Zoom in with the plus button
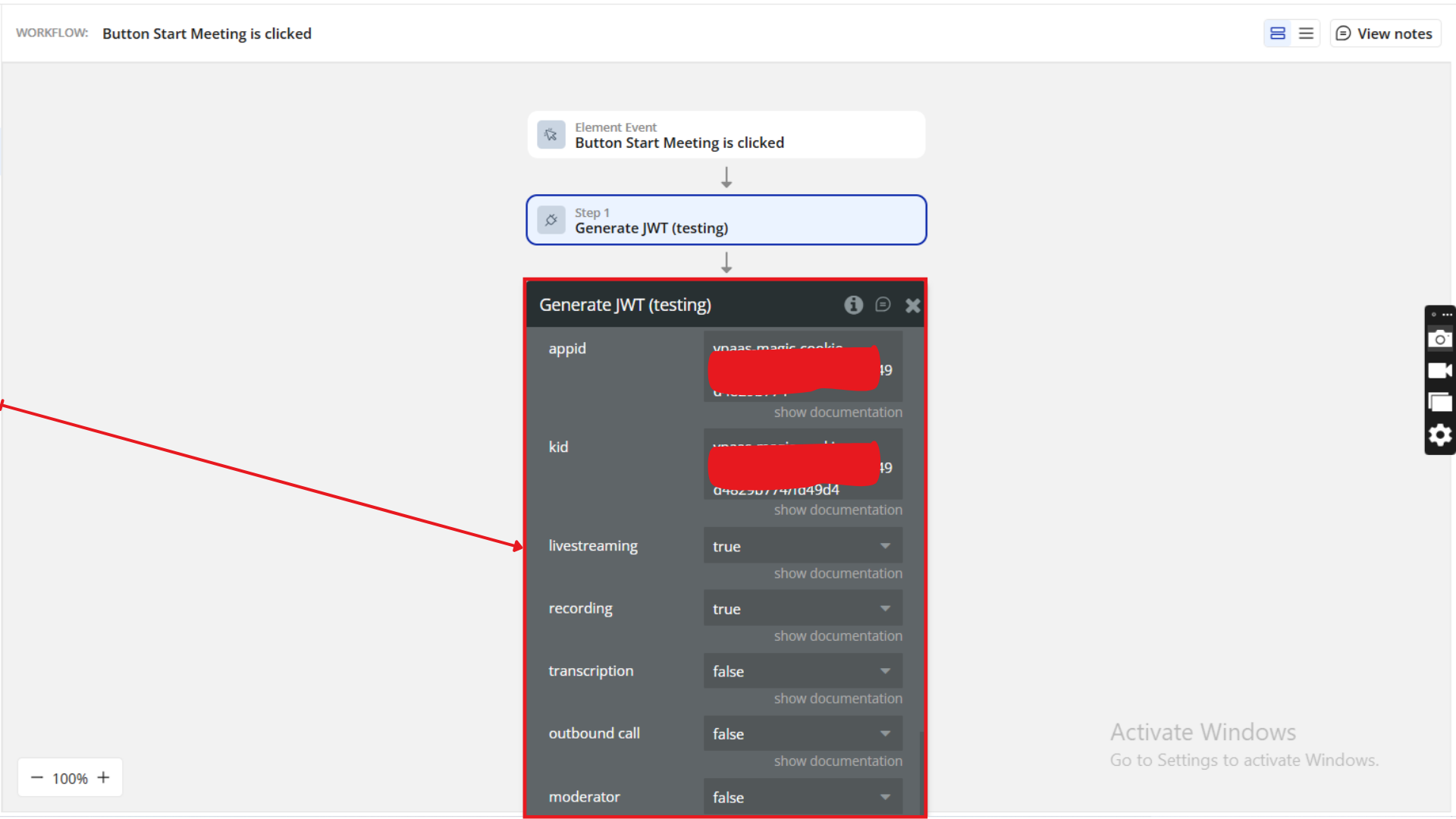Viewport: 1456px width, 819px height. click(104, 778)
